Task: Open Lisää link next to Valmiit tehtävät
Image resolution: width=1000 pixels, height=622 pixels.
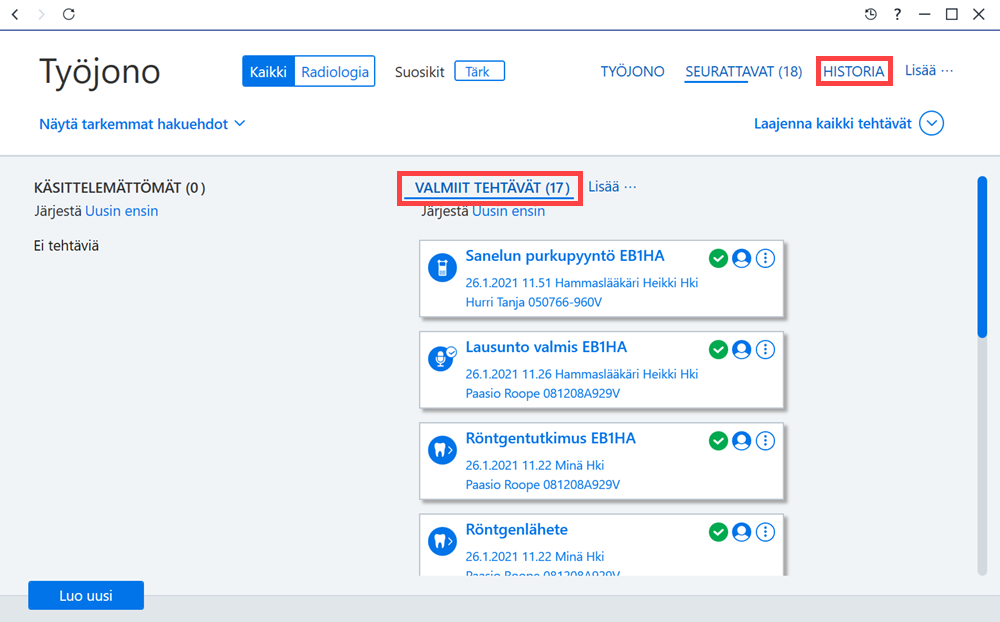Action: [x=612, y=187]
